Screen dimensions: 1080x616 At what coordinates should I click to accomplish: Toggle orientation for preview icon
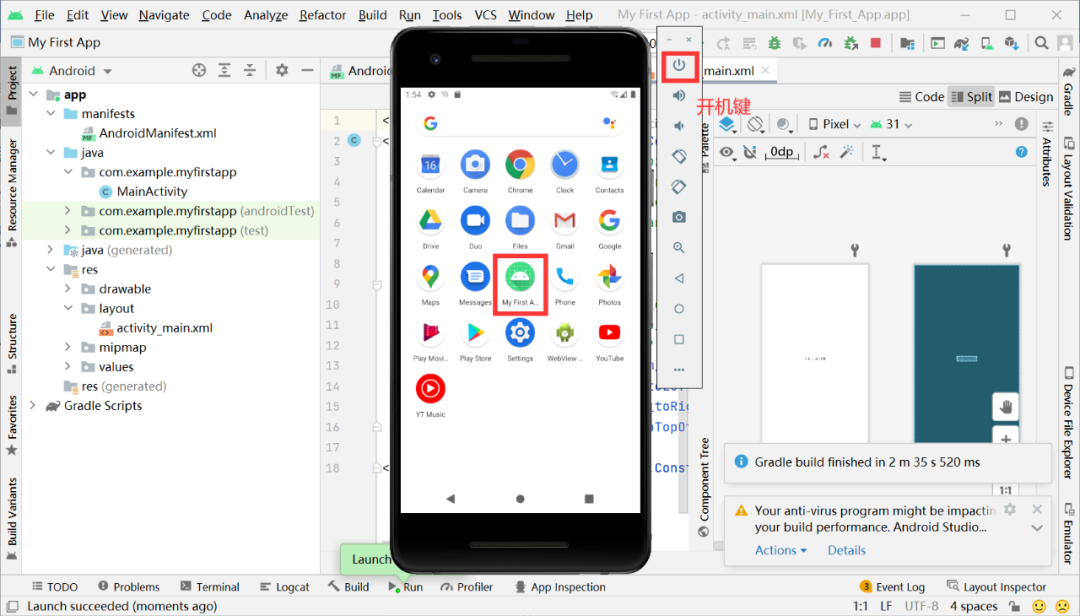(756, 125)
